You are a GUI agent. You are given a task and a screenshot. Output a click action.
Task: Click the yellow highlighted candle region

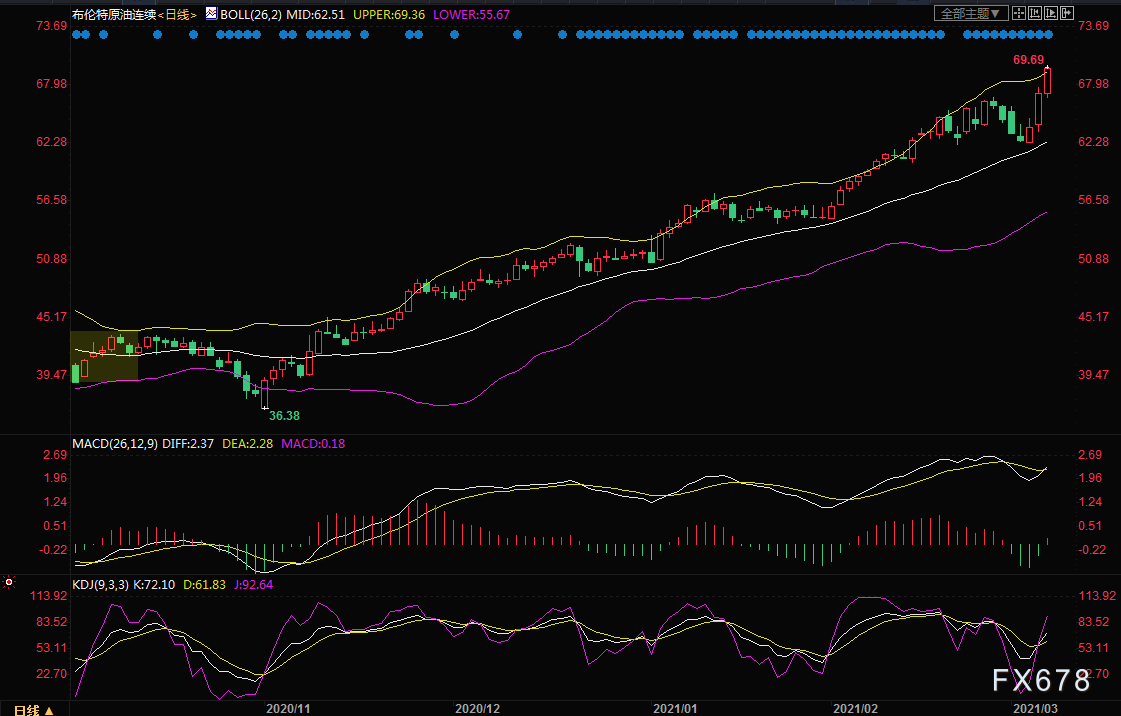(x=104, y=355)
